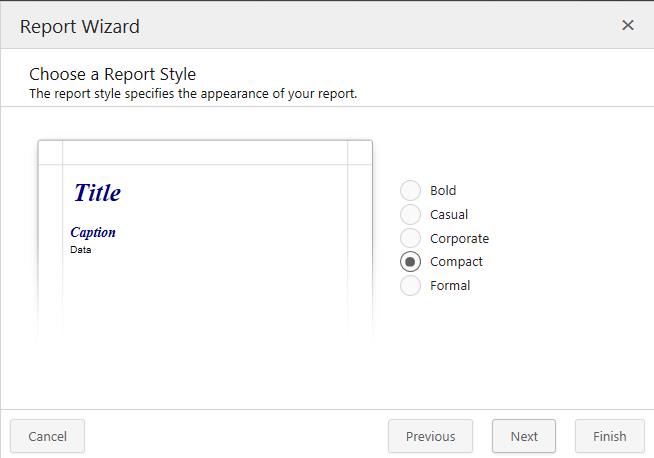Choose the Casual style radio button
The height and width of the screenshot is (458, 654).
(x=410, y=214)
